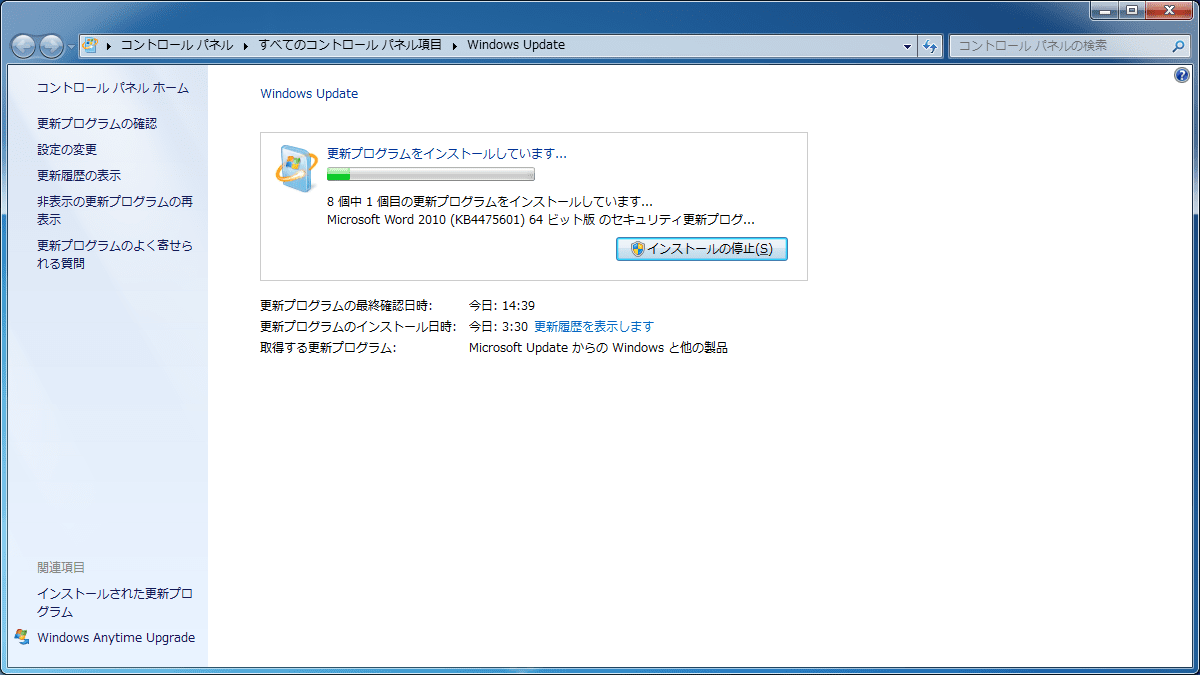Click the Windows Anytime Upgrade flag icon
The width and height of the screenshot is (1200, 675).
(x=23, y=637)
